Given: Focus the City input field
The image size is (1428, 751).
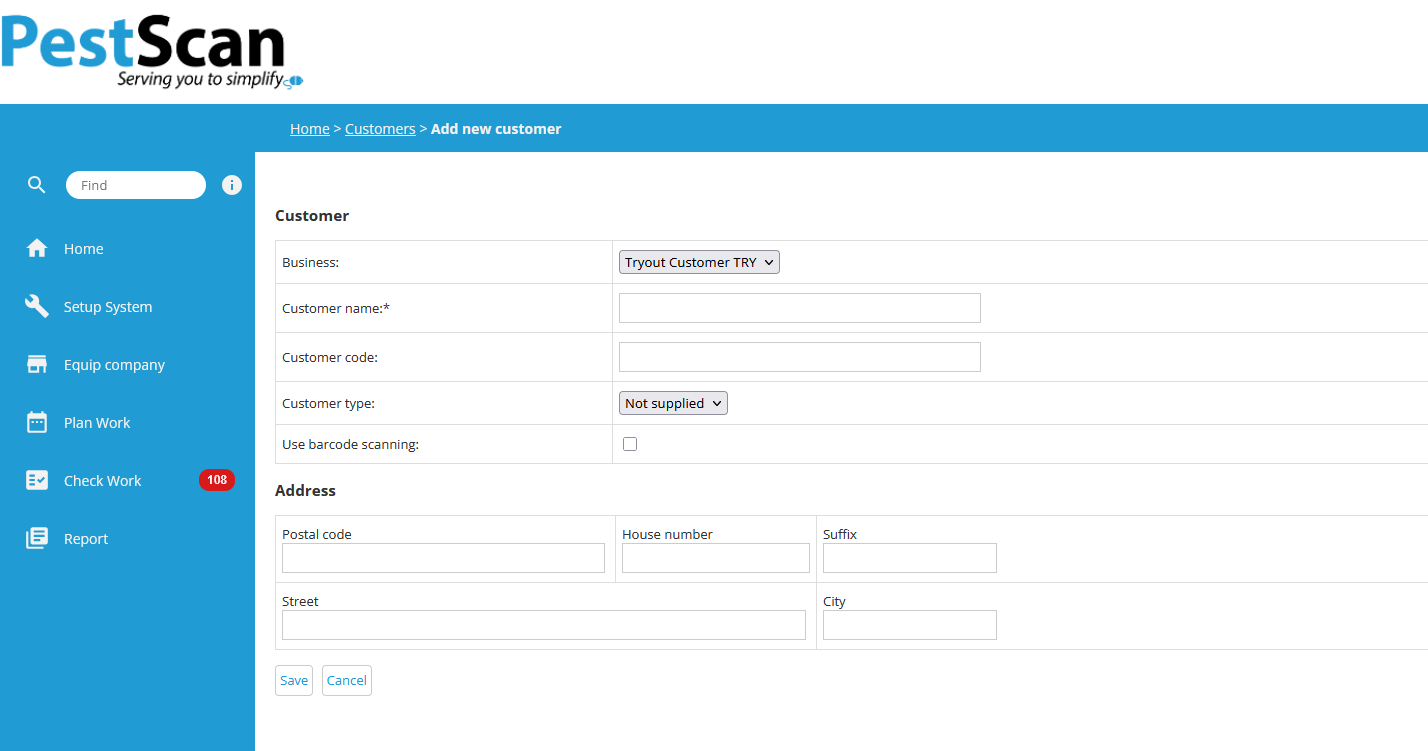Looking at the screenshot, I should coord(910,625).
